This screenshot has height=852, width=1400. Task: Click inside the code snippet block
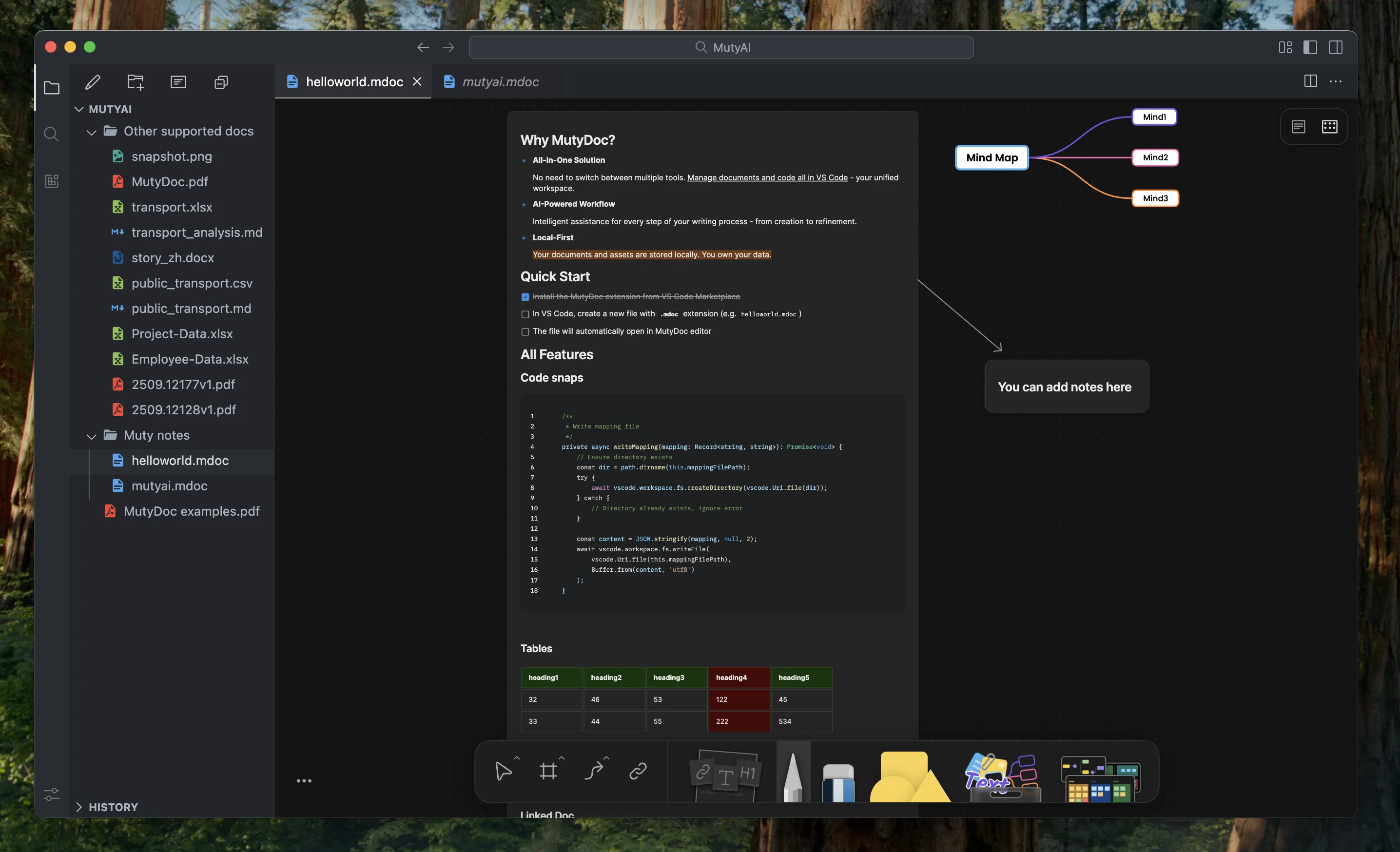tap(713, 503)
